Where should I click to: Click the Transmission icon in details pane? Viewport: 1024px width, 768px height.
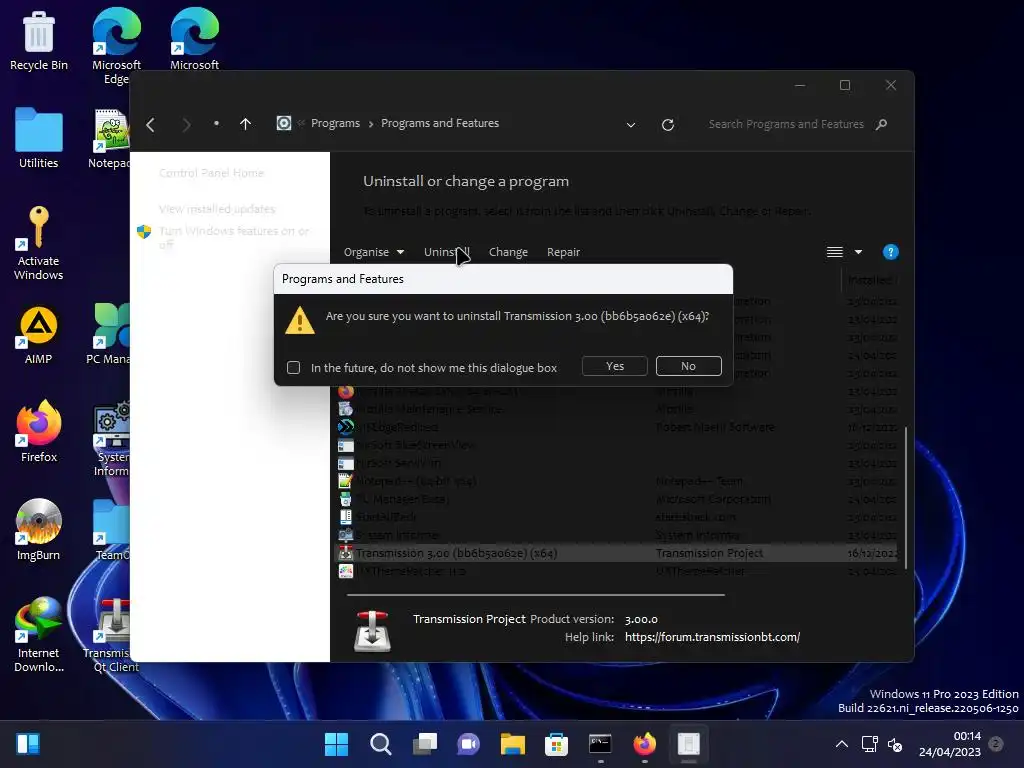click(372, 632)
